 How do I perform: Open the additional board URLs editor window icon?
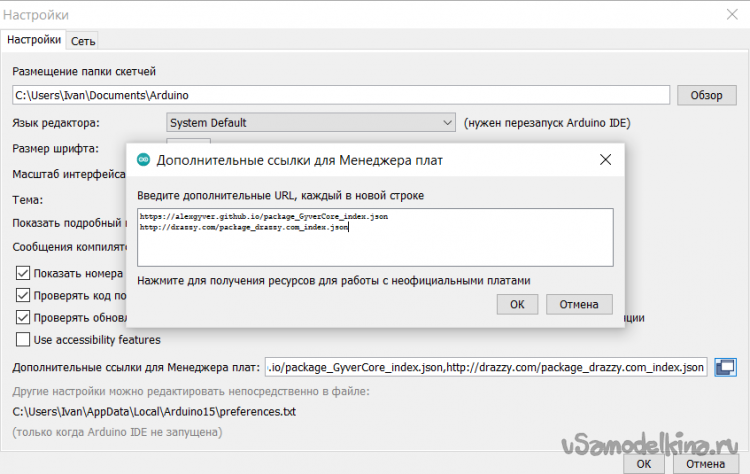[x=726, y=368]
